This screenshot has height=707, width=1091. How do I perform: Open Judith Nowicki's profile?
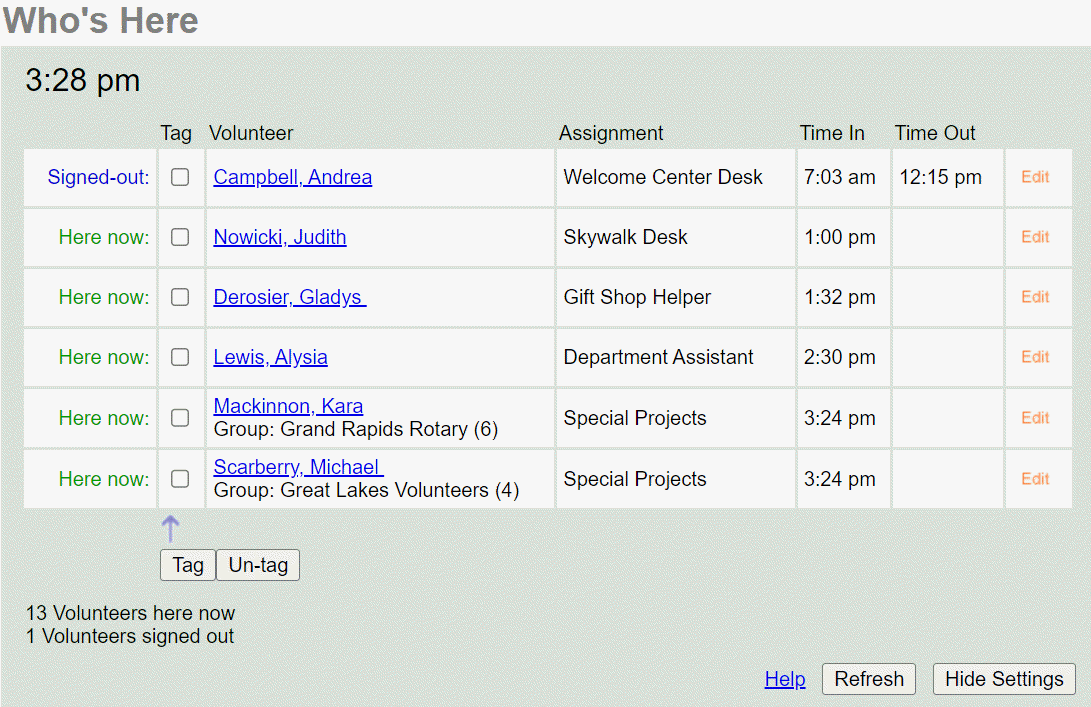pos(279,237)
